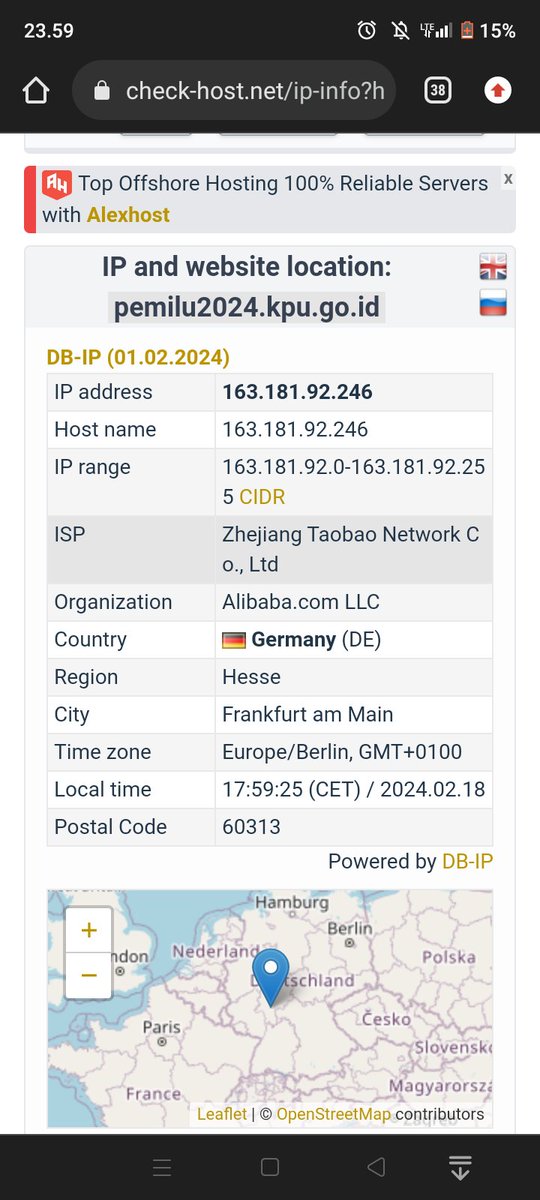The width and height of the screenshot is (540, 1200).
Task: Open the tab switcher showing 38 tabs
Action: tap(437, 91)
